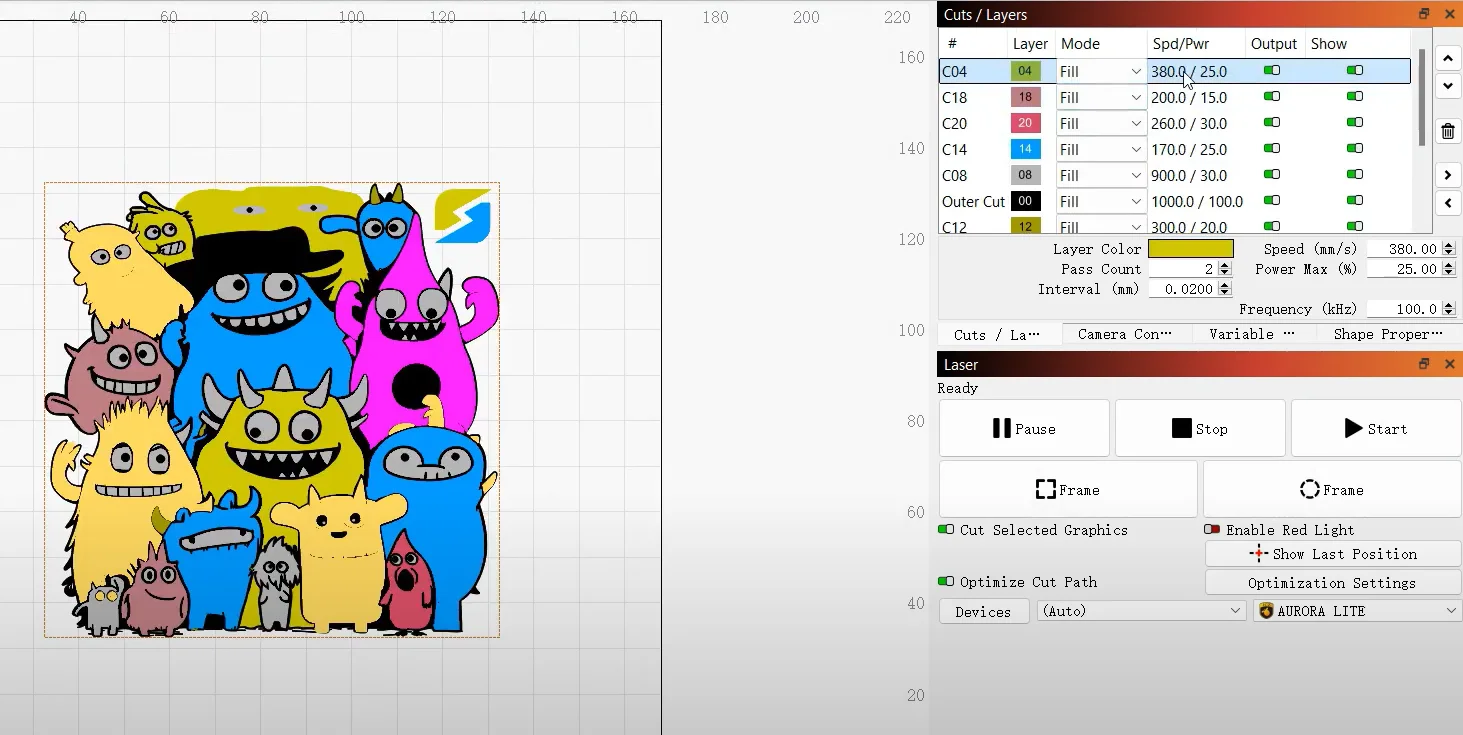Switch to the Camera Control tab
1463x735 pixels.
point(1124,335)
